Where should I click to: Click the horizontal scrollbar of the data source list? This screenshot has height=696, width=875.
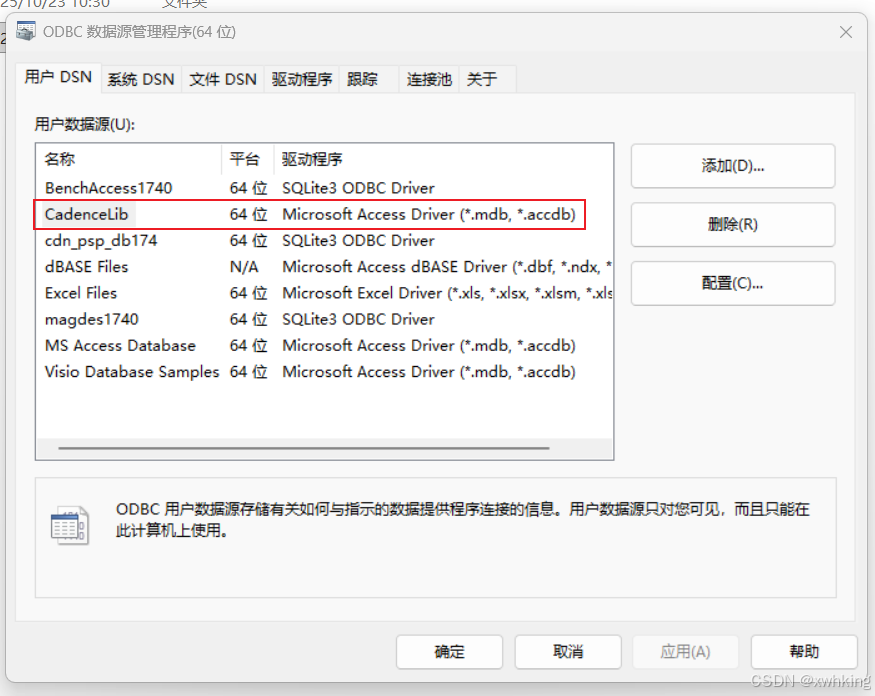click(x=304, y=448)
